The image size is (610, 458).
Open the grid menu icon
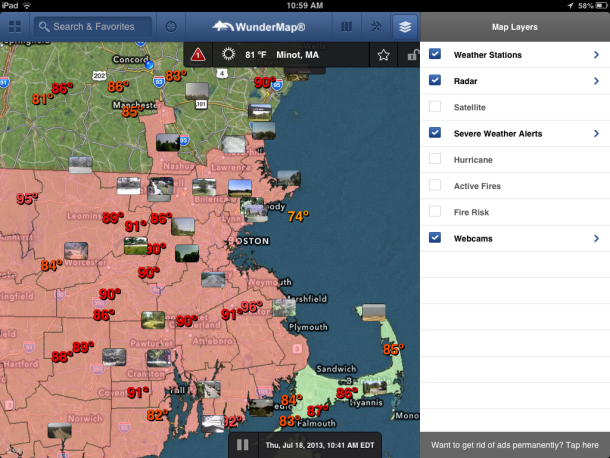[x=15, y=27]
